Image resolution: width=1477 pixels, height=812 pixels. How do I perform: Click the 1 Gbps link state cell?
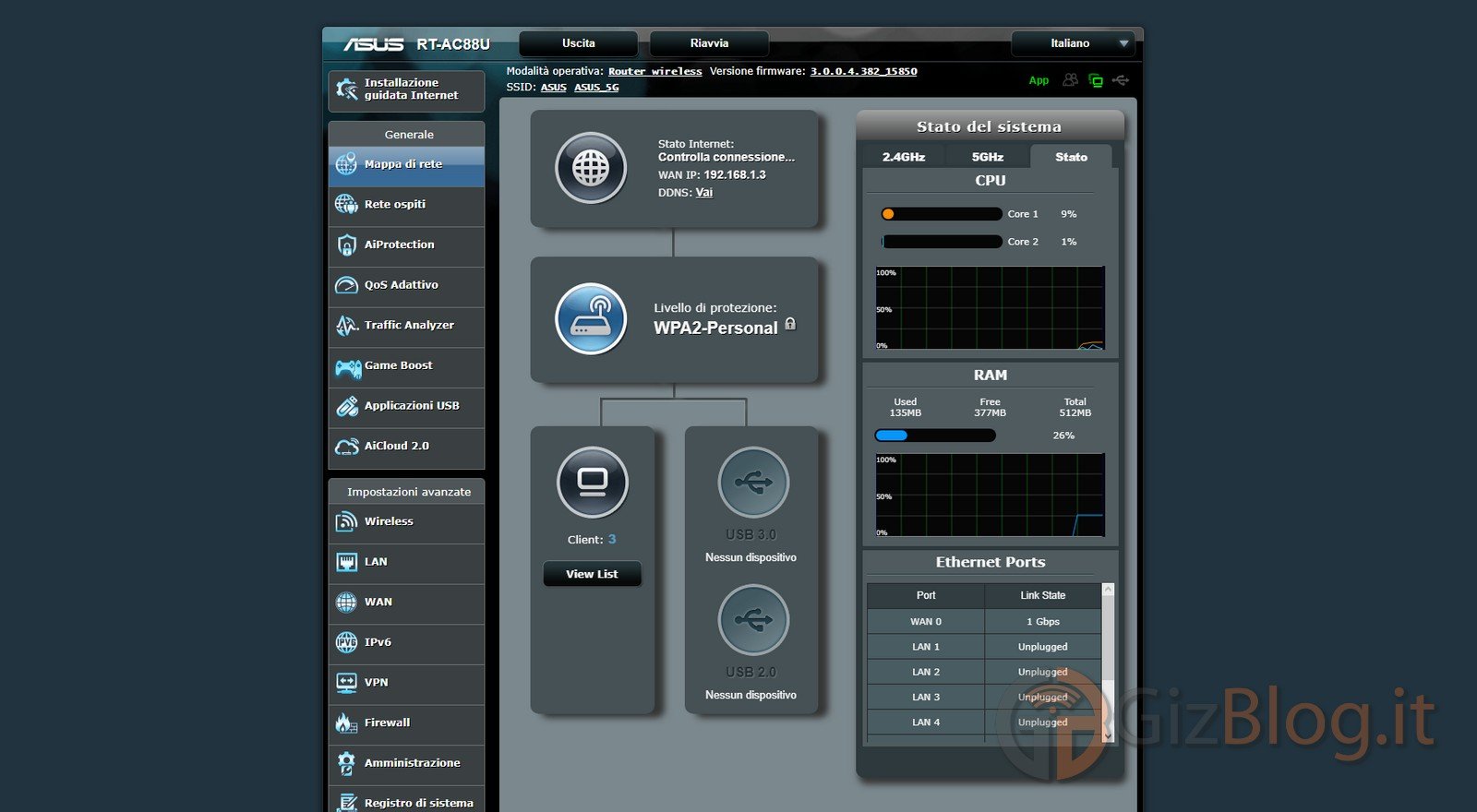tap(1043, 622)
